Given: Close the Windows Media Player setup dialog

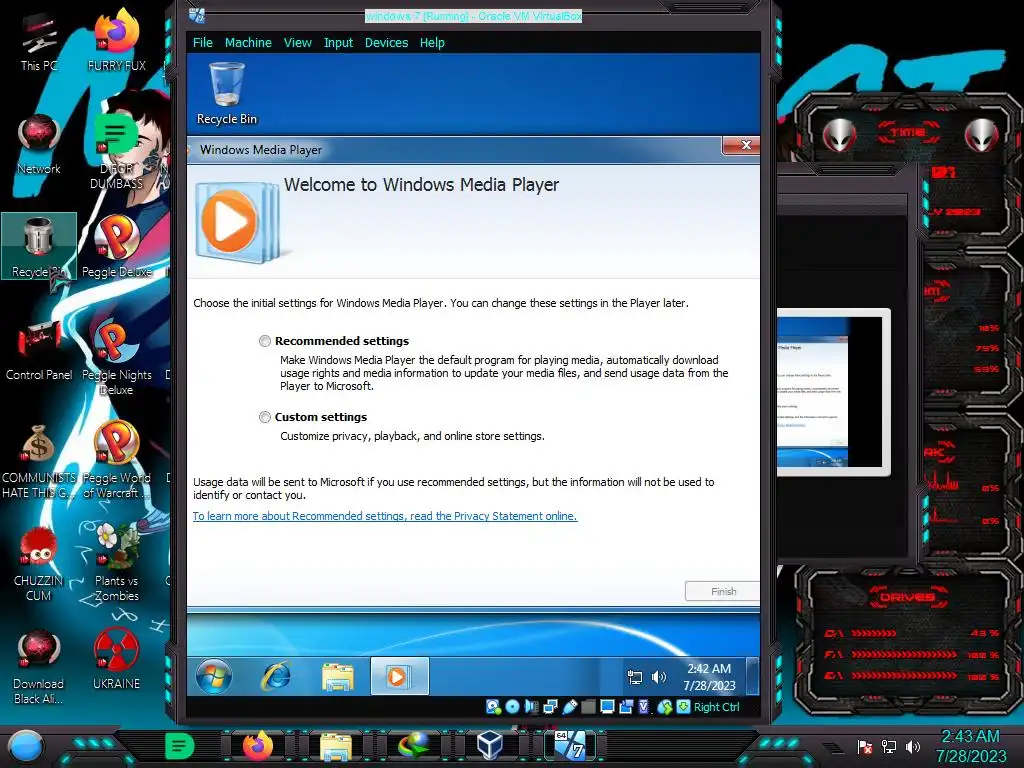Looking at the screenshot, I should pyautogui.click(x=744, y=145).
